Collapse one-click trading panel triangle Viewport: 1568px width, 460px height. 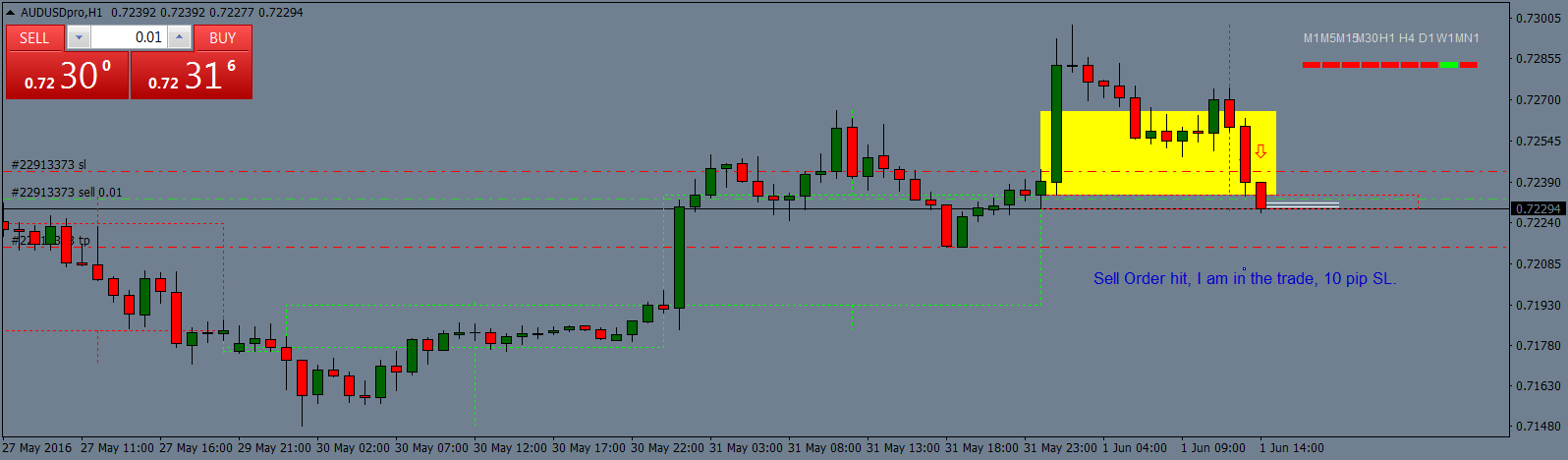point(10,12)
